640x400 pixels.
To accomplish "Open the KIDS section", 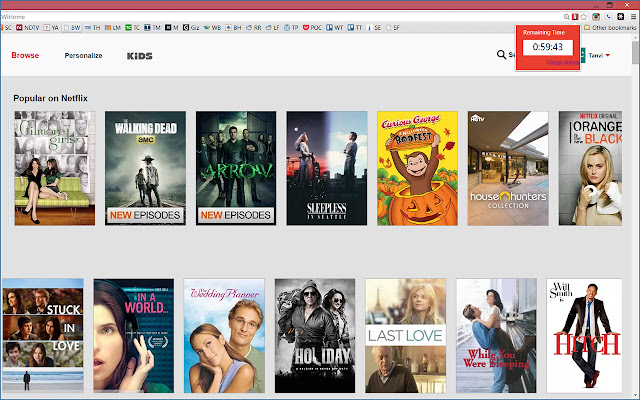I will click(140, 56).
